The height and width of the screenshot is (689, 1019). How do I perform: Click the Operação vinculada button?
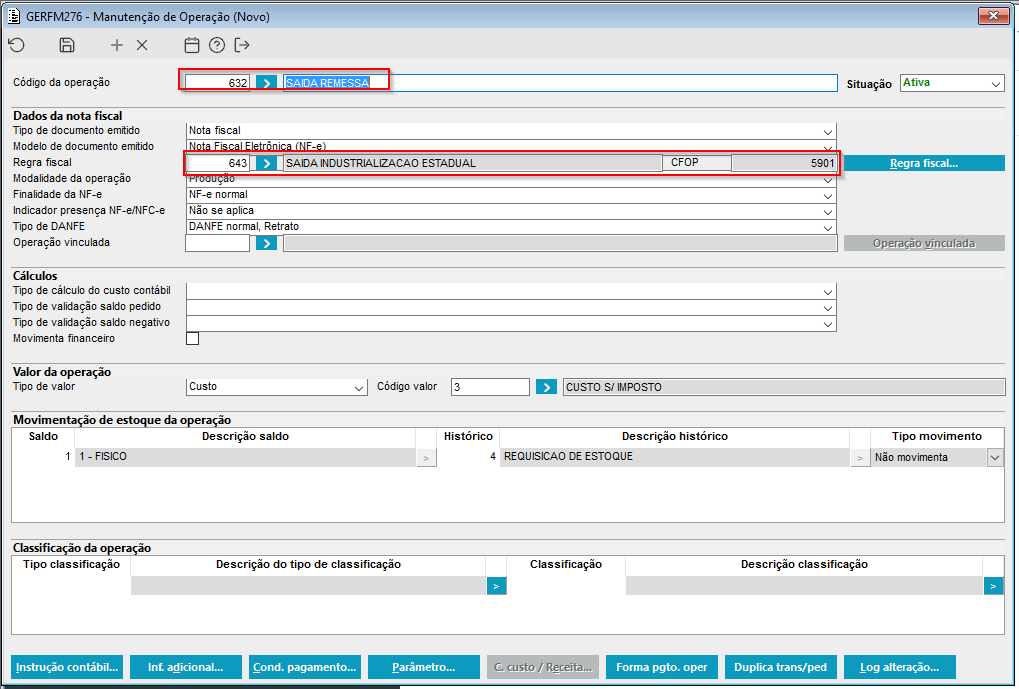[x=924, y=243]
